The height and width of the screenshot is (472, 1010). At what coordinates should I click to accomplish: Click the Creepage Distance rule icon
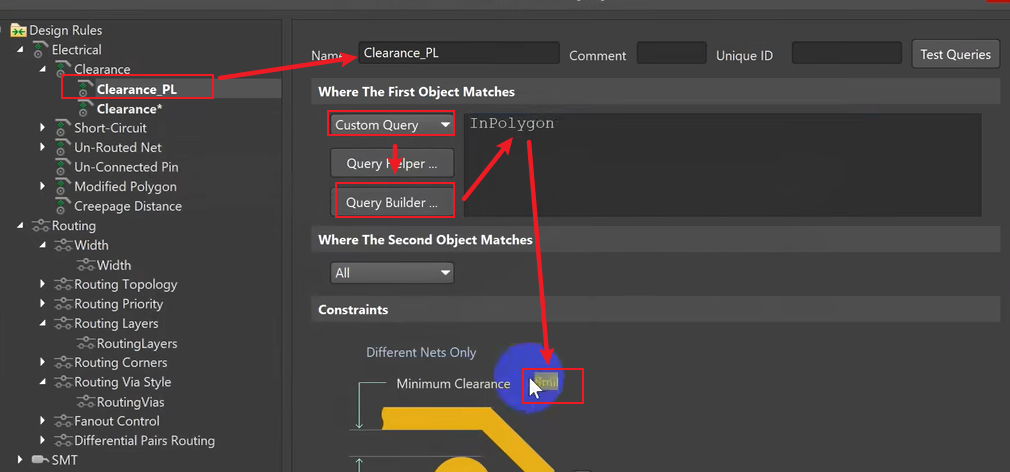click(x=63, y=206)
